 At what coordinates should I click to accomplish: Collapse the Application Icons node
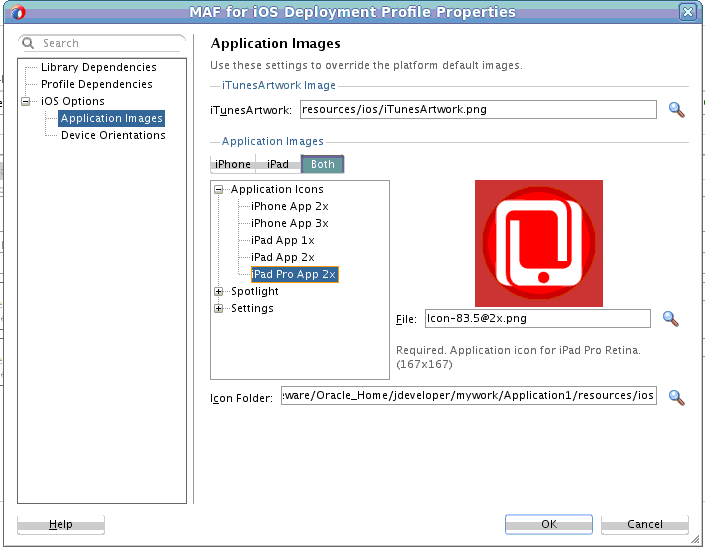pos(219,189)
